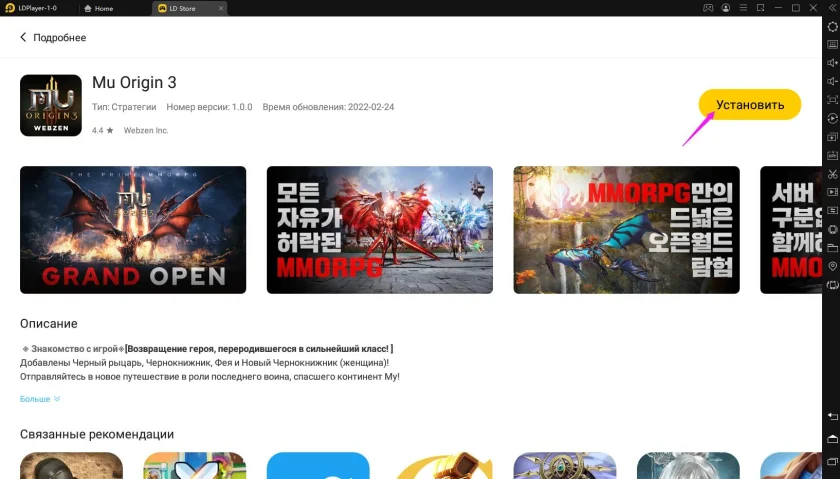Close the LD Store tab
The image size is (840, 479).
tap(221, 9)
